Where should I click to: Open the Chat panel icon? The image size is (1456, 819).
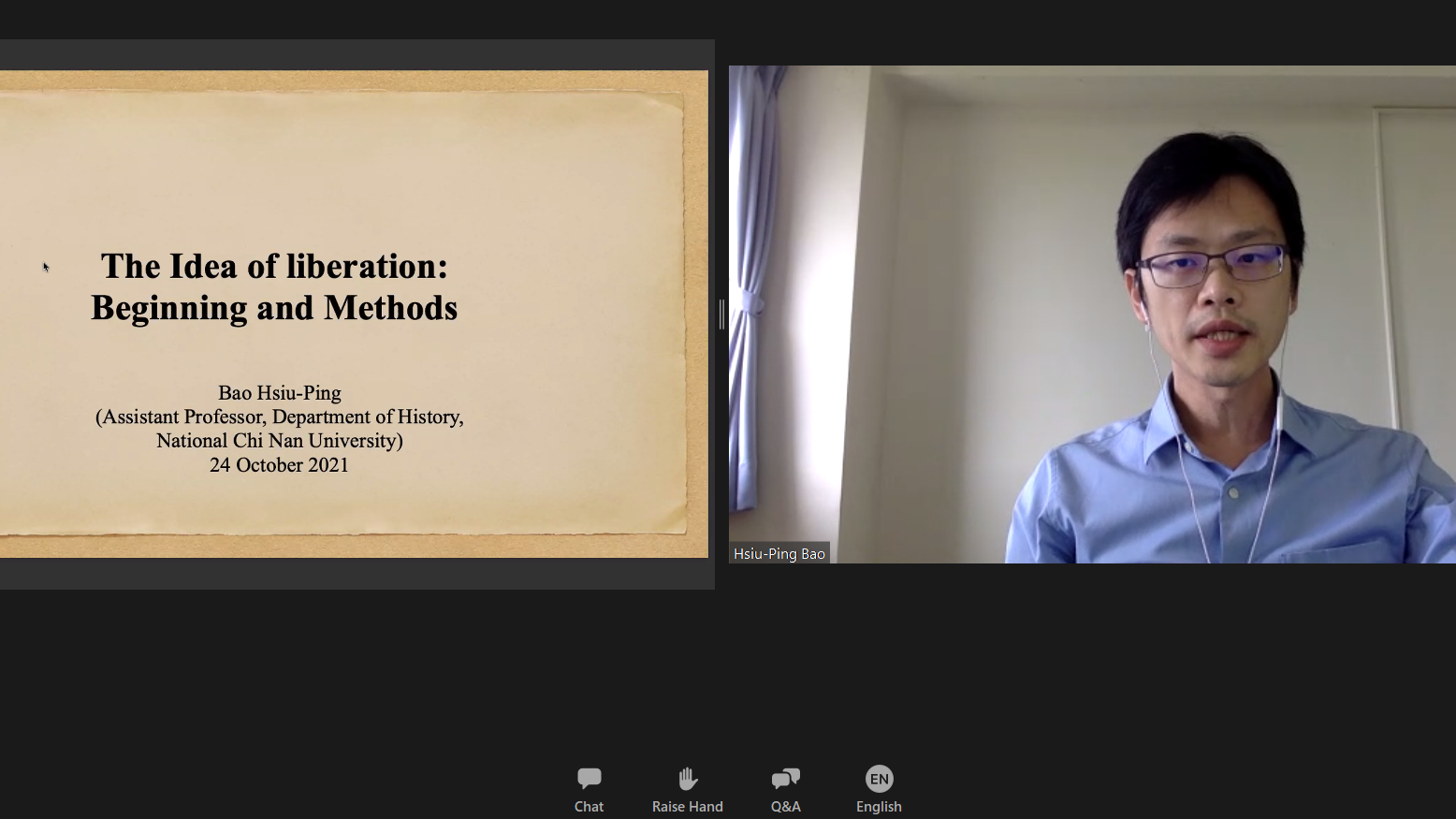point(589,778)
